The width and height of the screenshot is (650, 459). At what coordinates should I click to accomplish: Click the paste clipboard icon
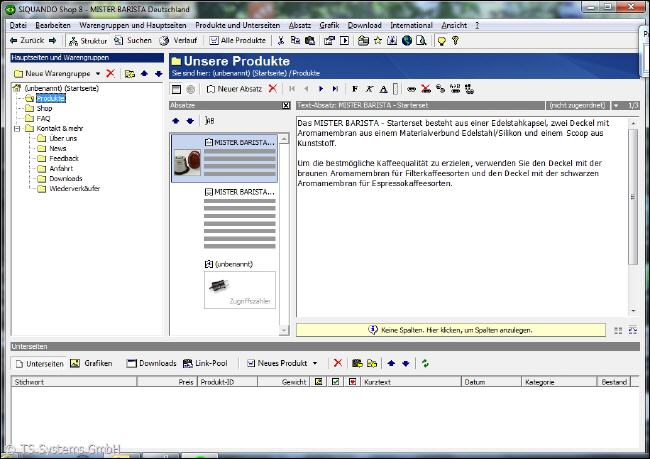pos(310,41)
